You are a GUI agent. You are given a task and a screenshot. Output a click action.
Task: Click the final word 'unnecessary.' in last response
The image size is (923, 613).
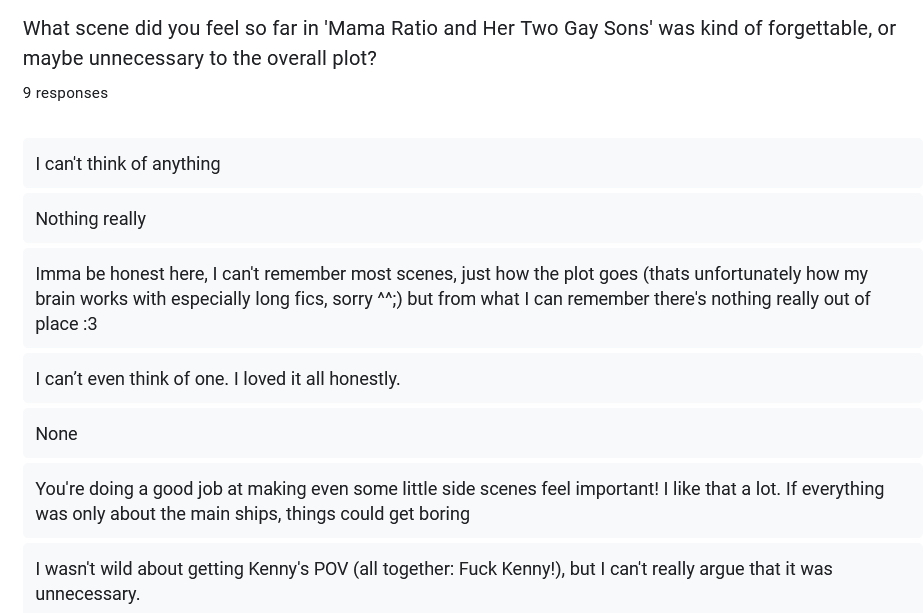(88, 594)
